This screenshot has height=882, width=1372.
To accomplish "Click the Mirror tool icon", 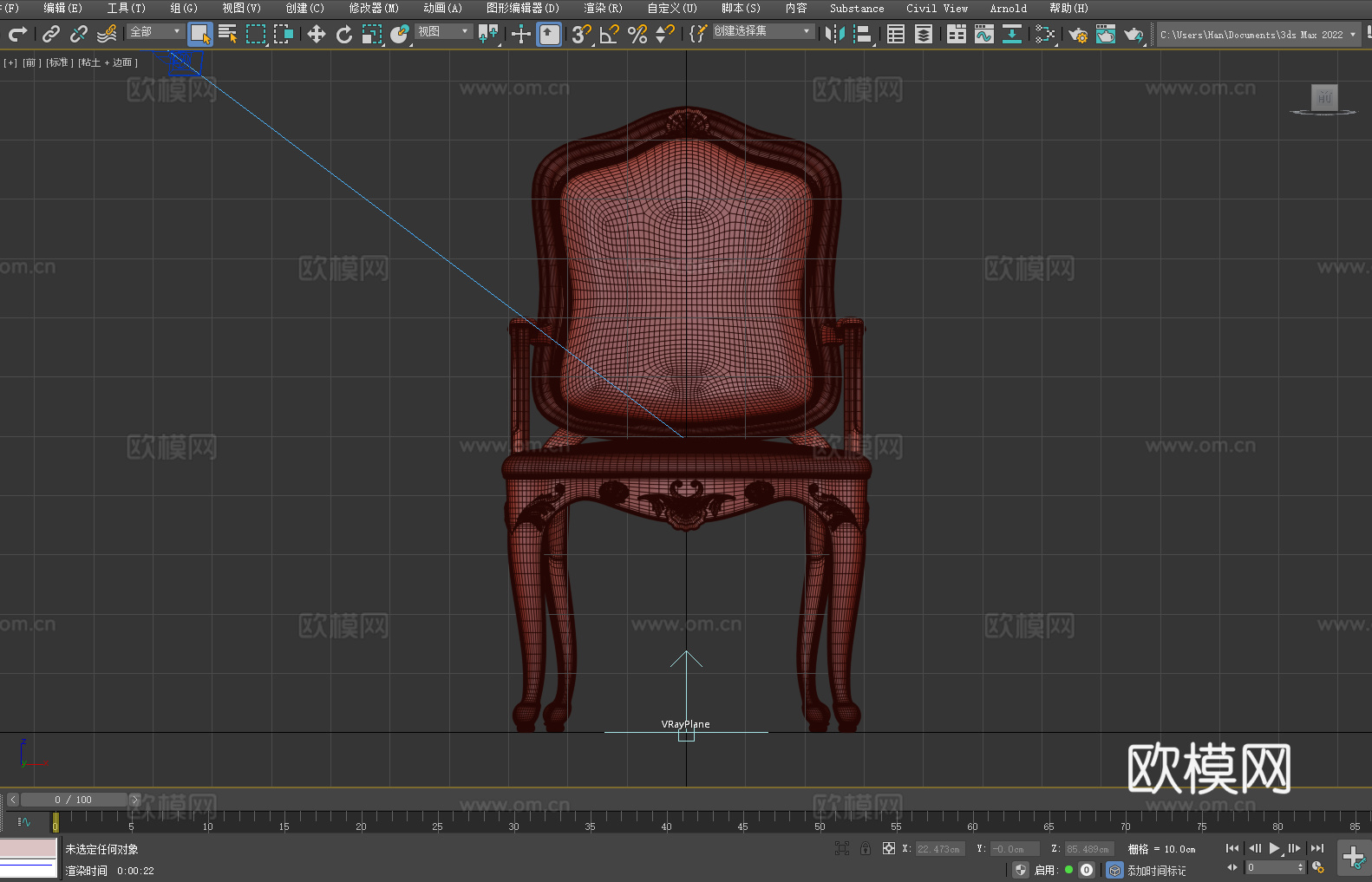I will (x=835, y=34).
